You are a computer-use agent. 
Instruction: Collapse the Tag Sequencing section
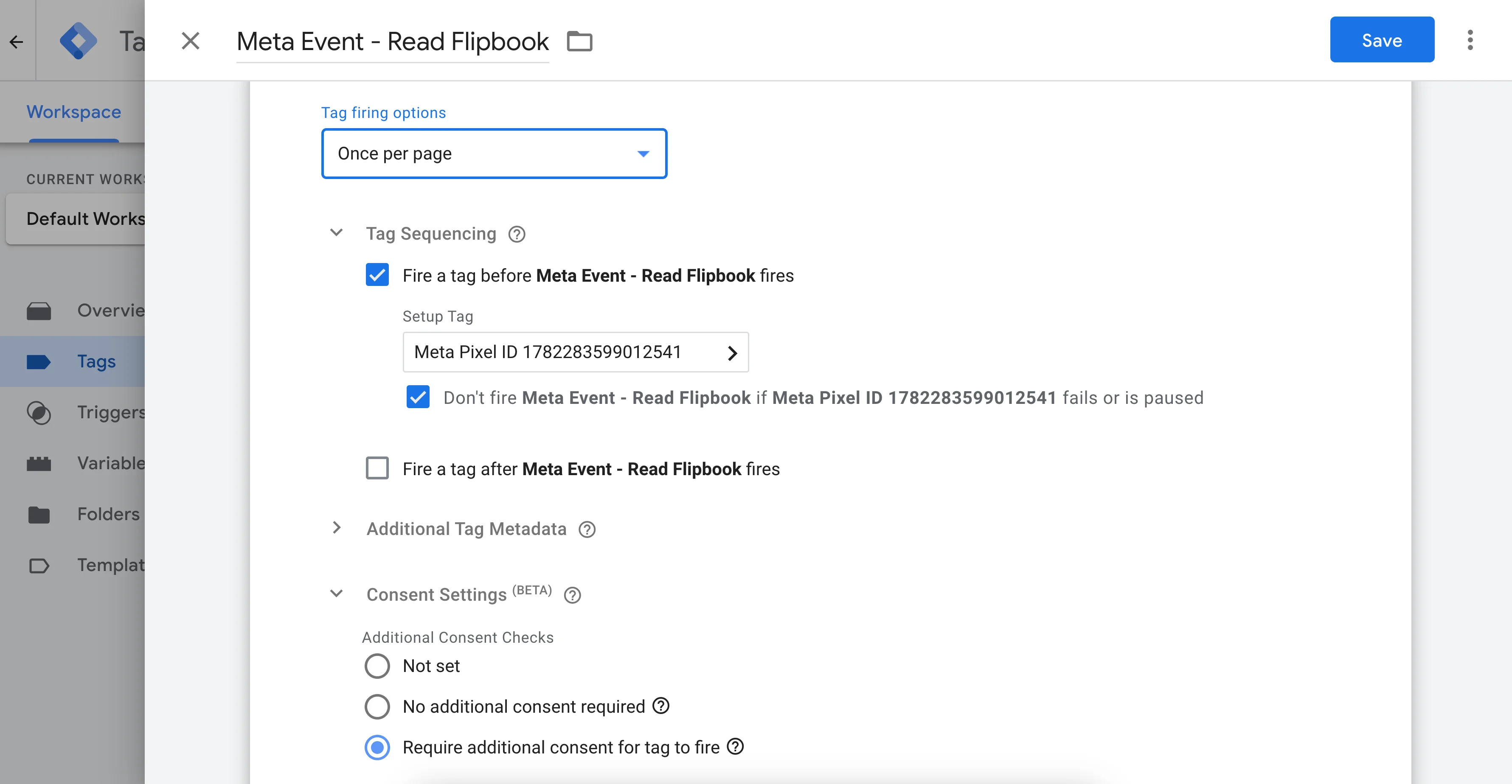[x=336, y=233]
